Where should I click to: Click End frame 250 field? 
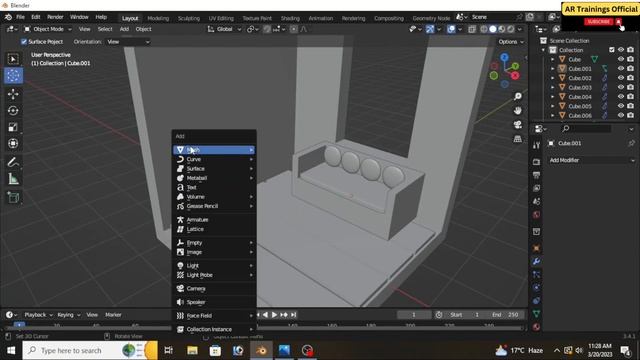(505, 315)
